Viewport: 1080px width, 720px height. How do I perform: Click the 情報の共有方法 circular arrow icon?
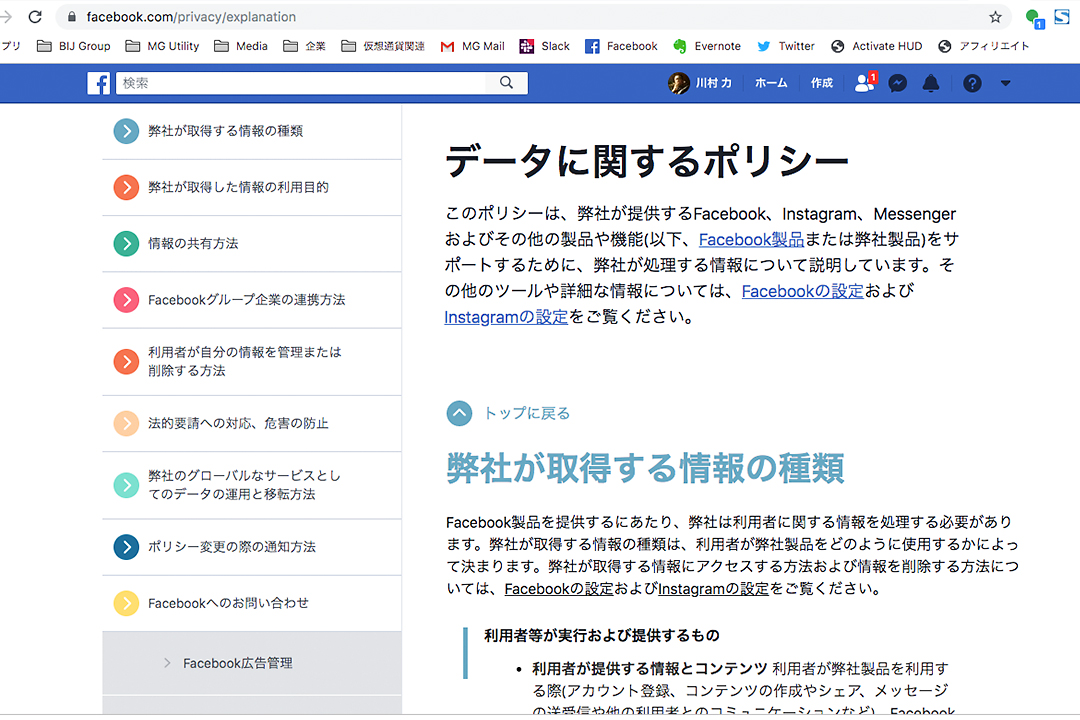(126, 243)
